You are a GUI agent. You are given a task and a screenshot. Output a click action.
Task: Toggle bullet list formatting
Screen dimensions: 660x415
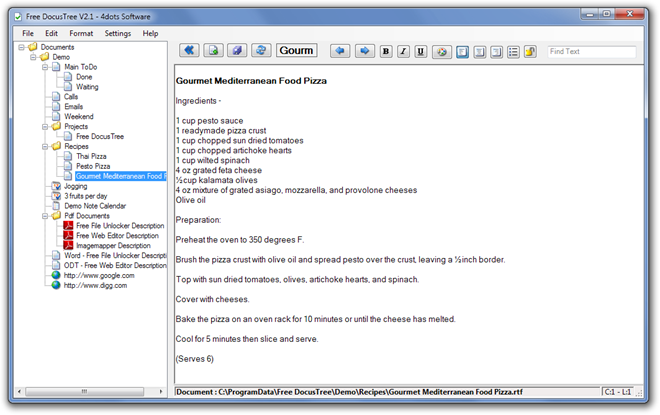coord(514,52)
